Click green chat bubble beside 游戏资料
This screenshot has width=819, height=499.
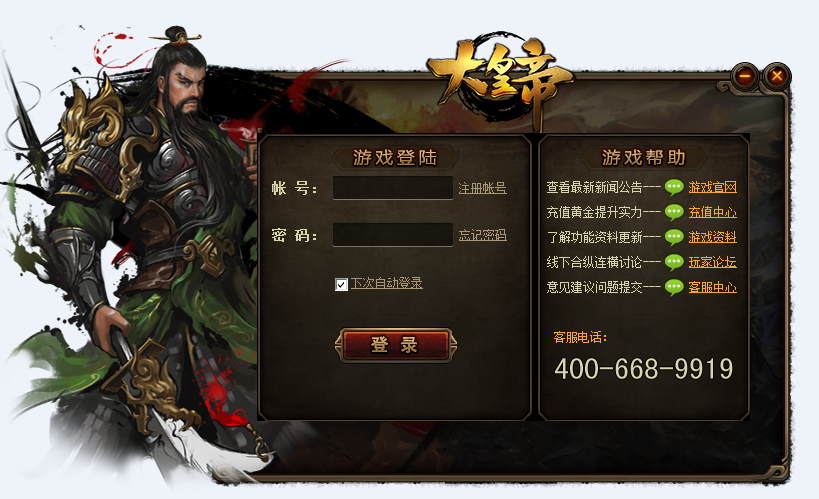pyautogui.click(x=674, y=237)
